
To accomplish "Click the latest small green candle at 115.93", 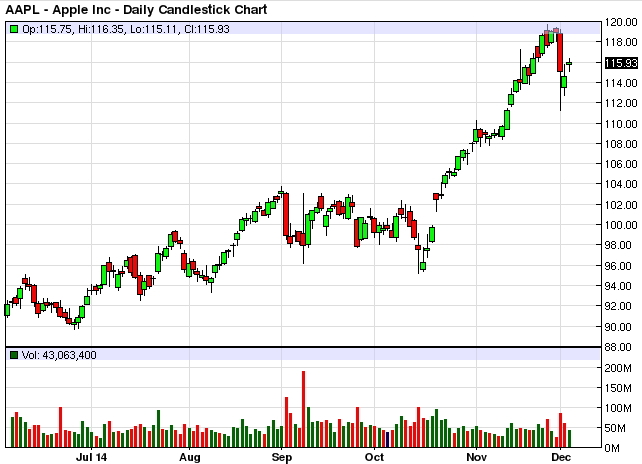I will pyautogui.click(x=569, y=63).
